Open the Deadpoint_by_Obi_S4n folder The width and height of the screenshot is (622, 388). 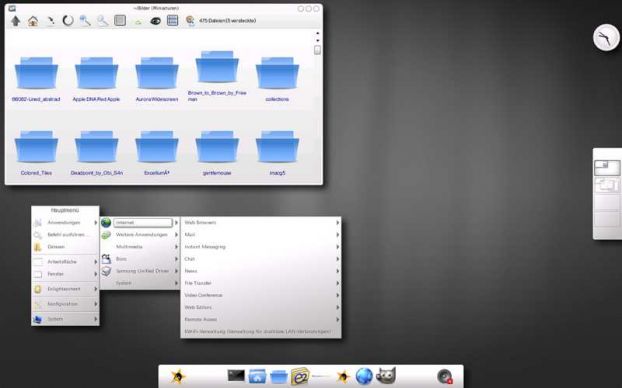click(x=96, y=153)
